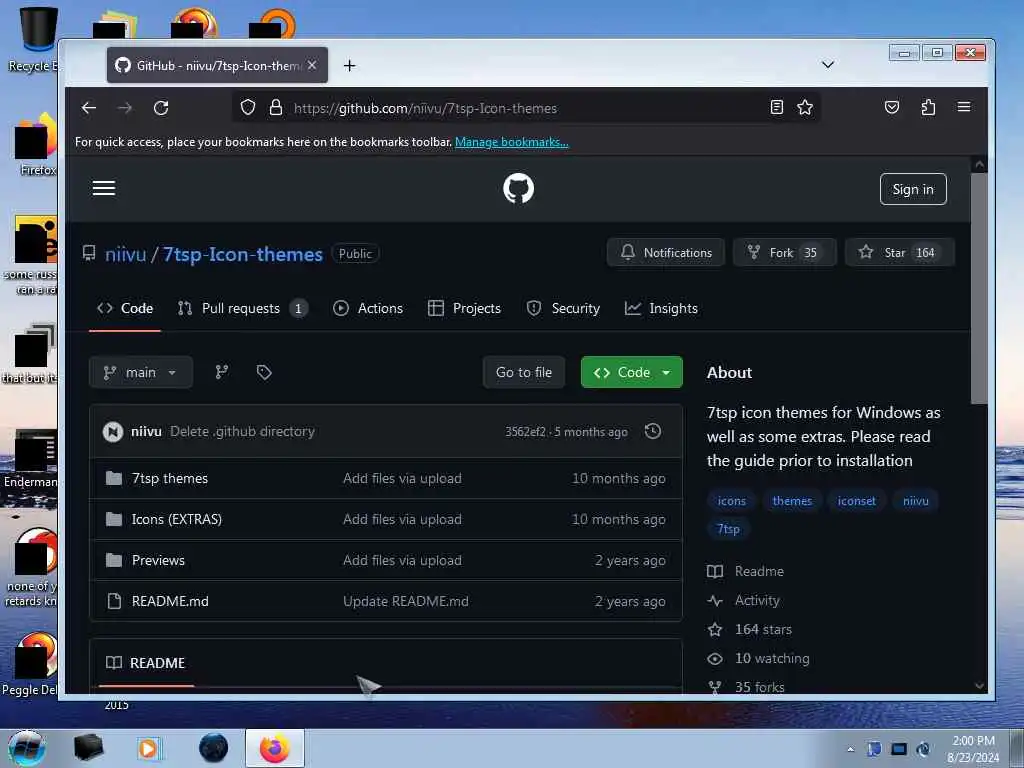Open commit history clock icon
Image resolution: width=1024 pixels, height=768 pixels.
tap(652, 431)
